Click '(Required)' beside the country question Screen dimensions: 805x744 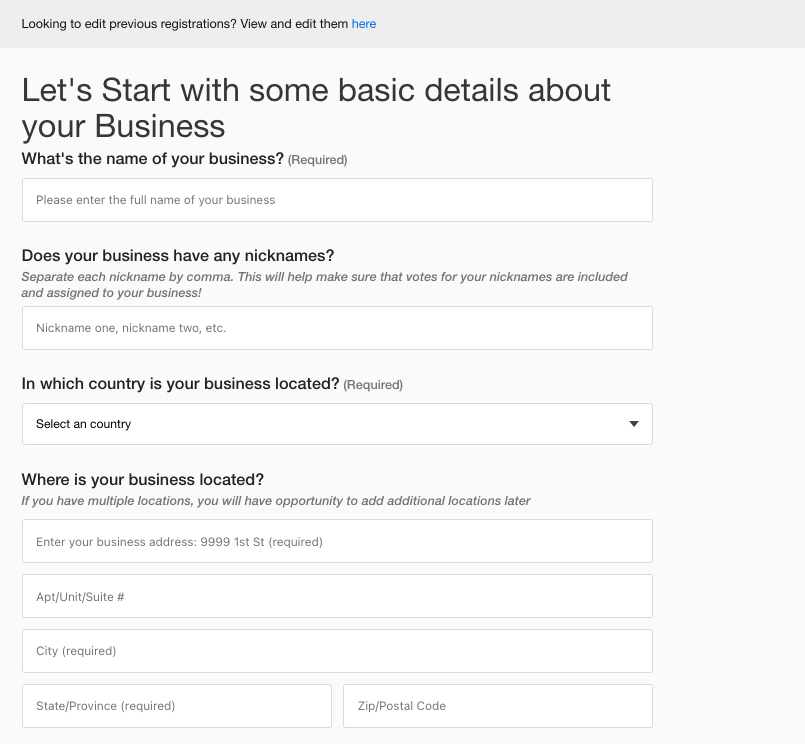(373, 385)
